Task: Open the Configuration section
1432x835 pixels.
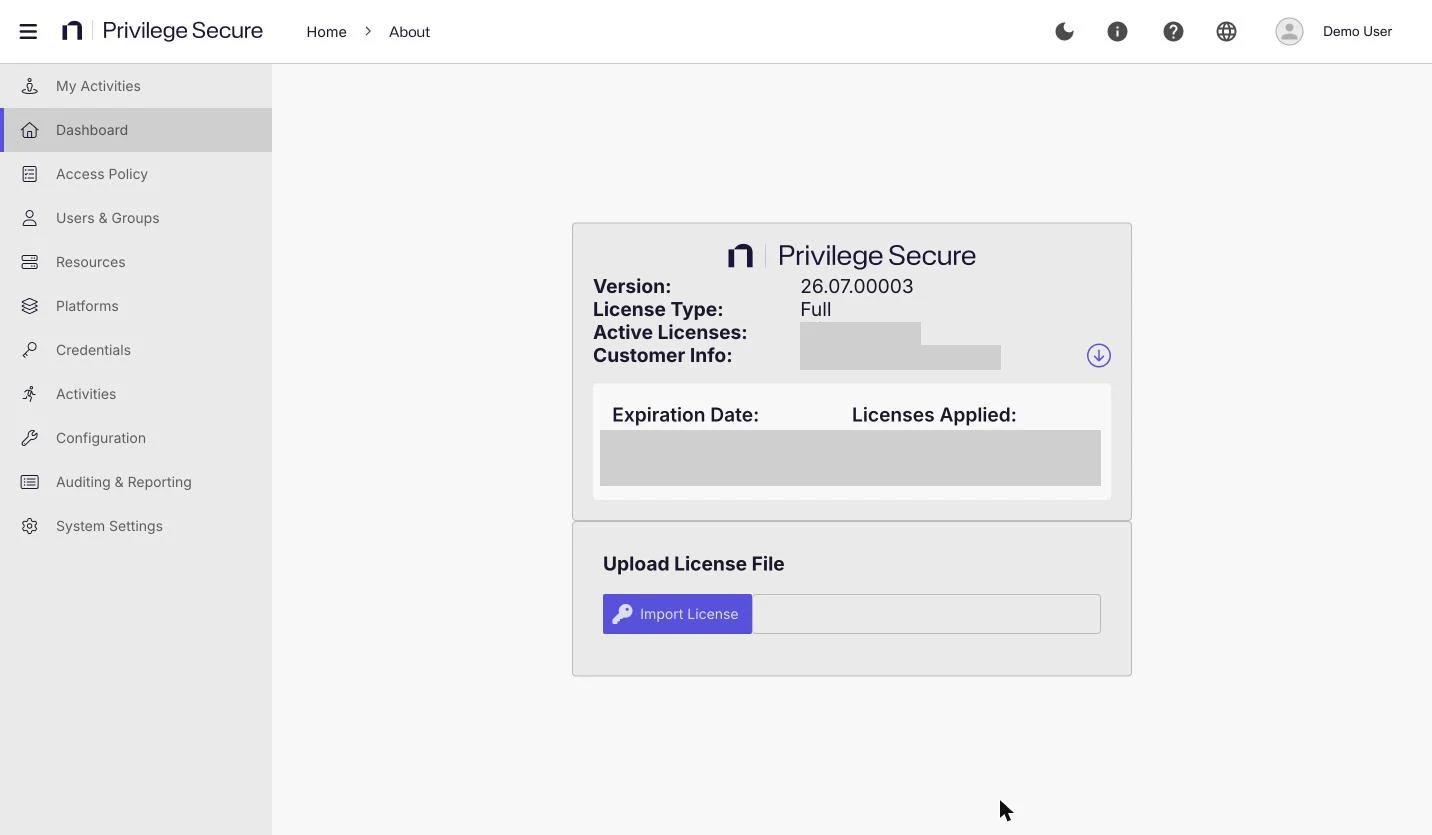Action: [136, 438]
